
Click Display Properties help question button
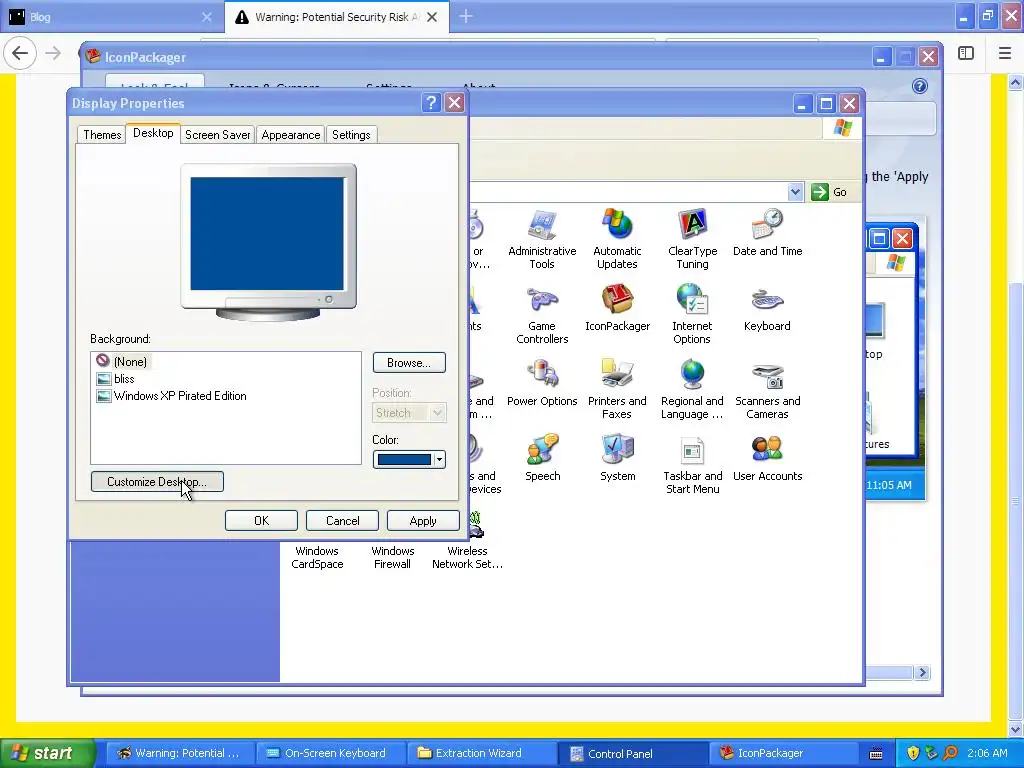[431, 103]
